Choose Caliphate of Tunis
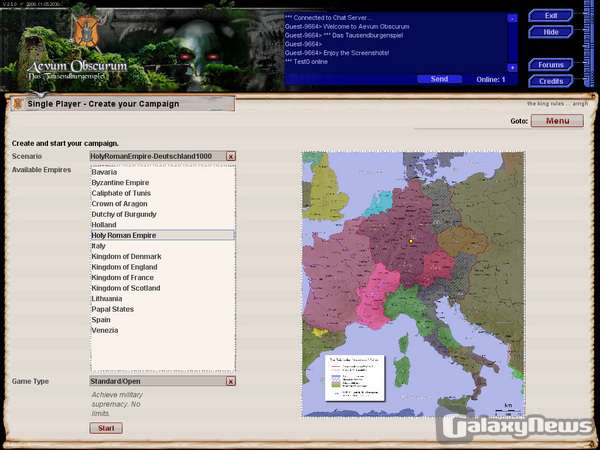This screenshot has width=600, height=450. pyautogui.click(x=163, y=193)
